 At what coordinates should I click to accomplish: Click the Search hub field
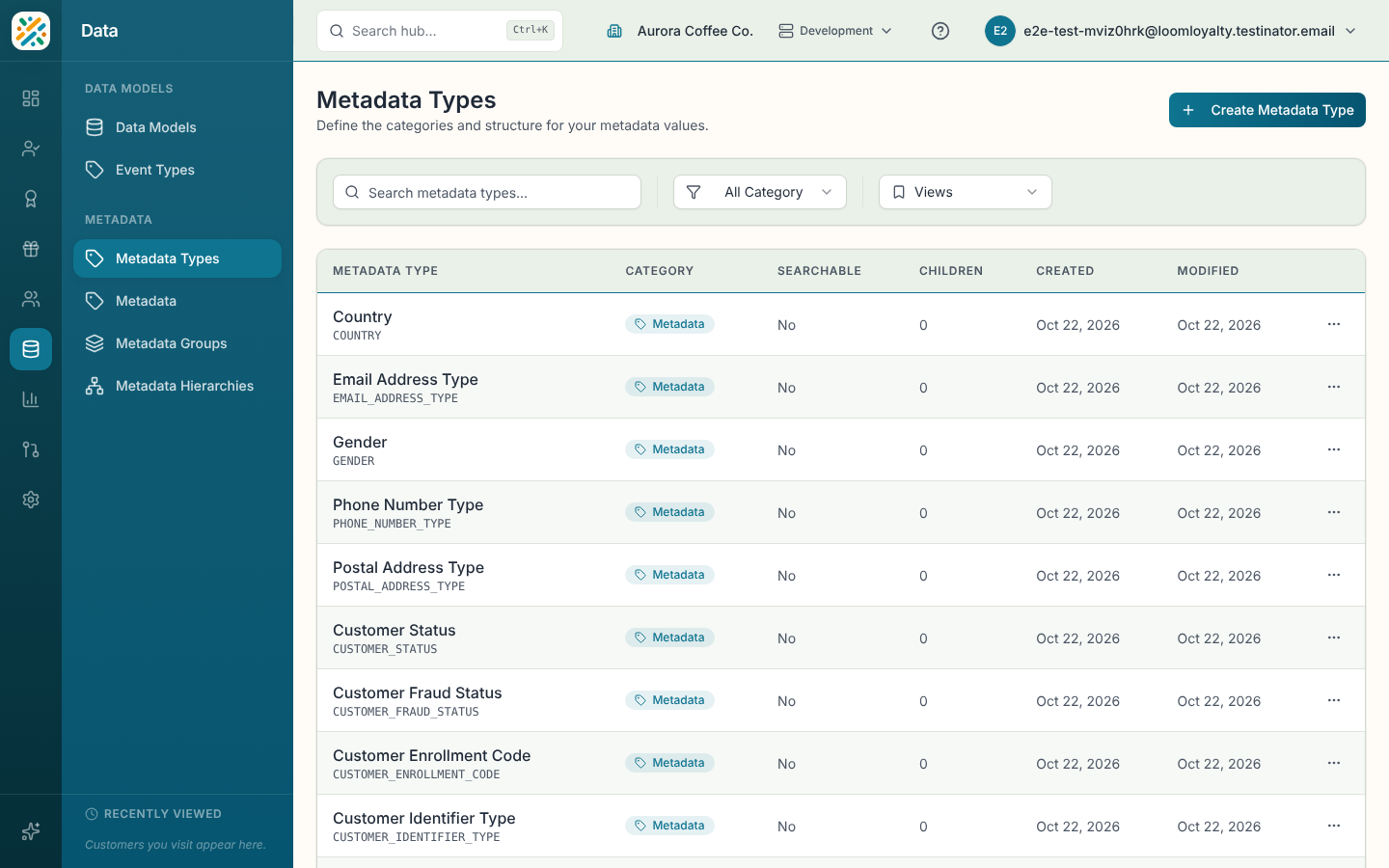click(440, 31)
